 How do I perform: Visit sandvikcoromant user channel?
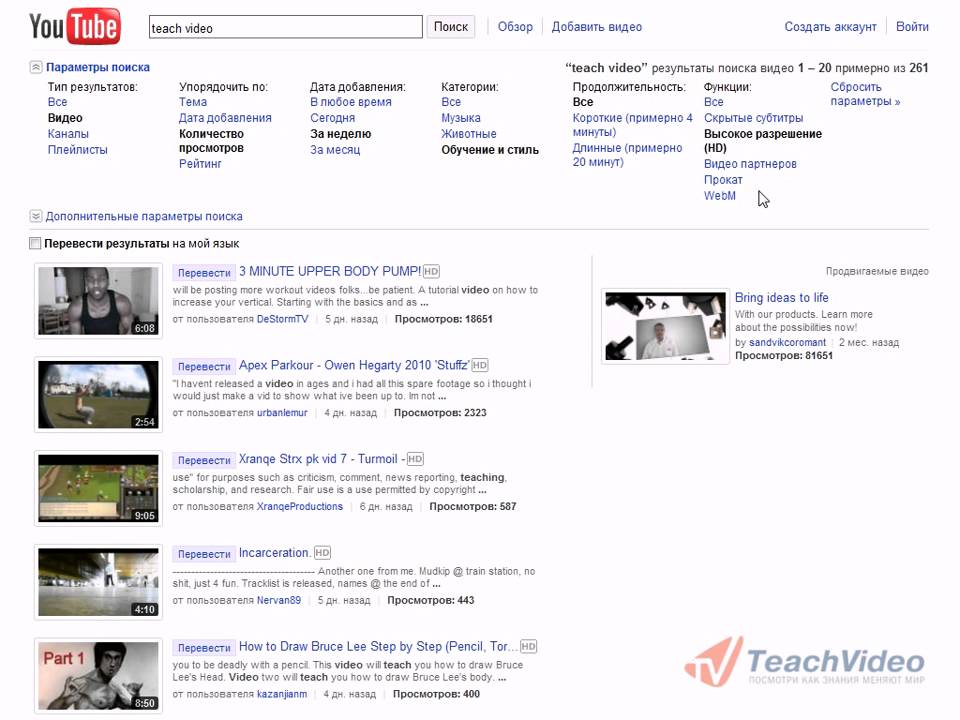tap(787, 342)
